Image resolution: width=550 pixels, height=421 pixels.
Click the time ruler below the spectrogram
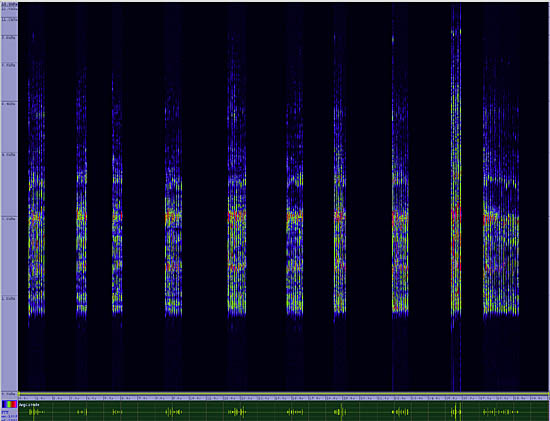(284, 398)
